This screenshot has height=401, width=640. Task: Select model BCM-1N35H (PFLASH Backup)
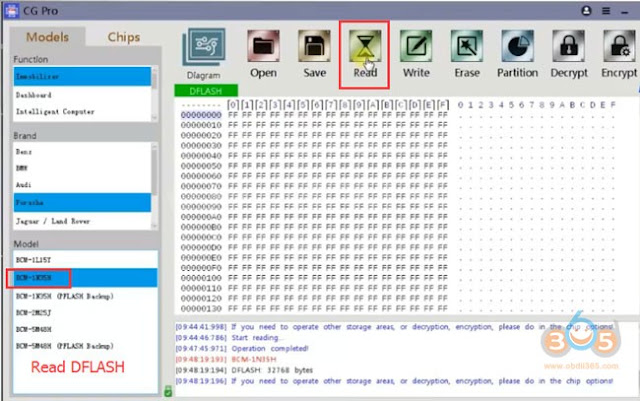click(x=85, y=296)
